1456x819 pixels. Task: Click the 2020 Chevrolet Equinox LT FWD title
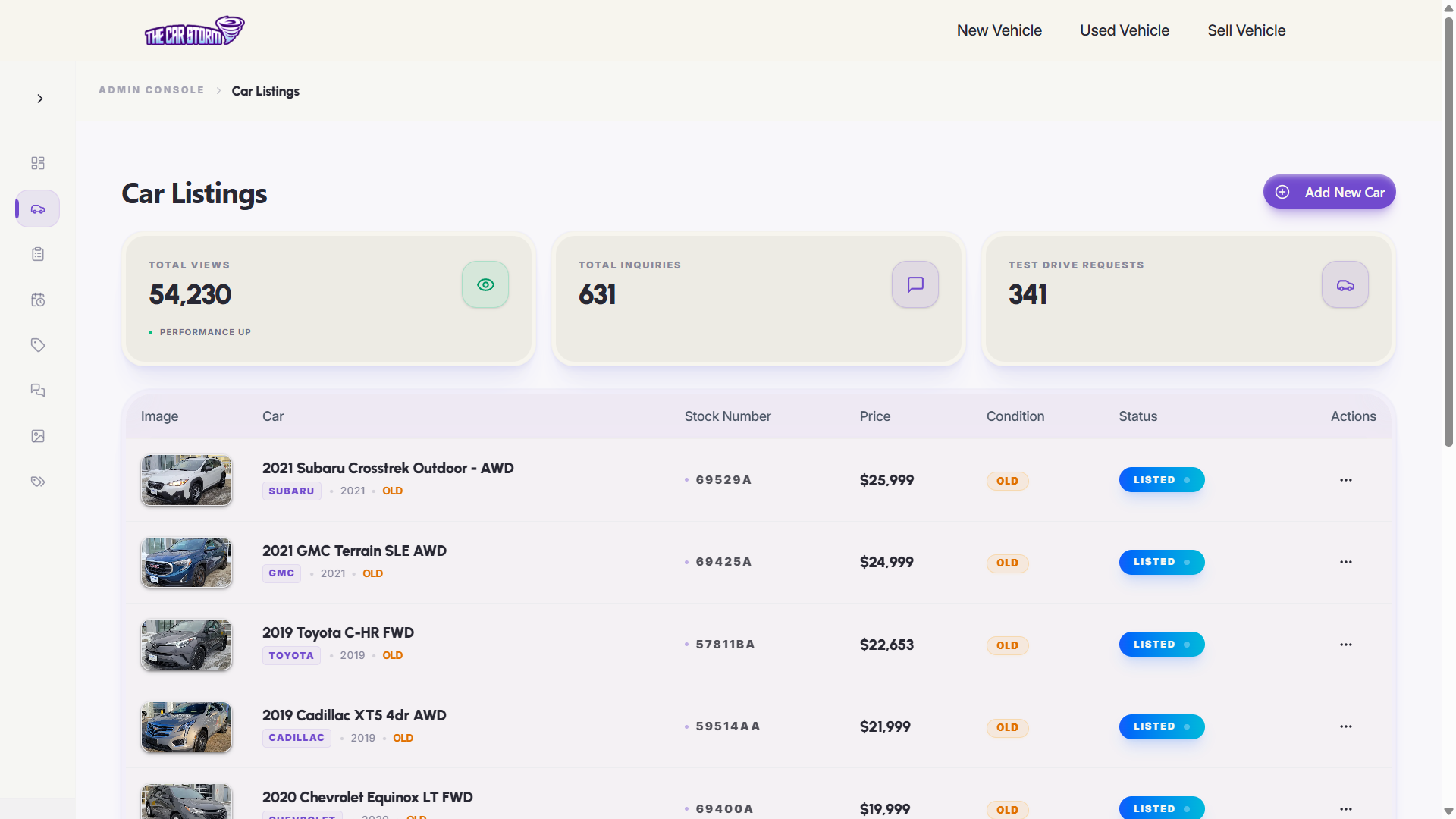(x=368, y=797)
